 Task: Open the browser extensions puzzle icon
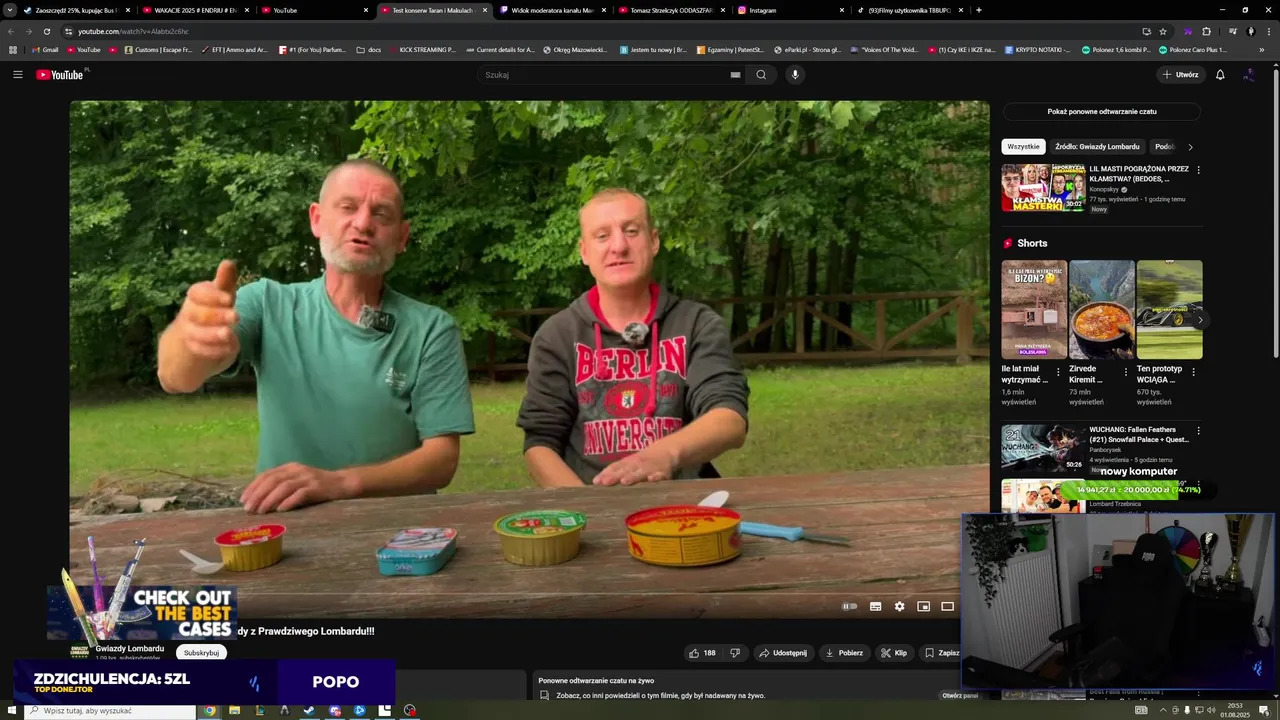tap(1206, 31)
